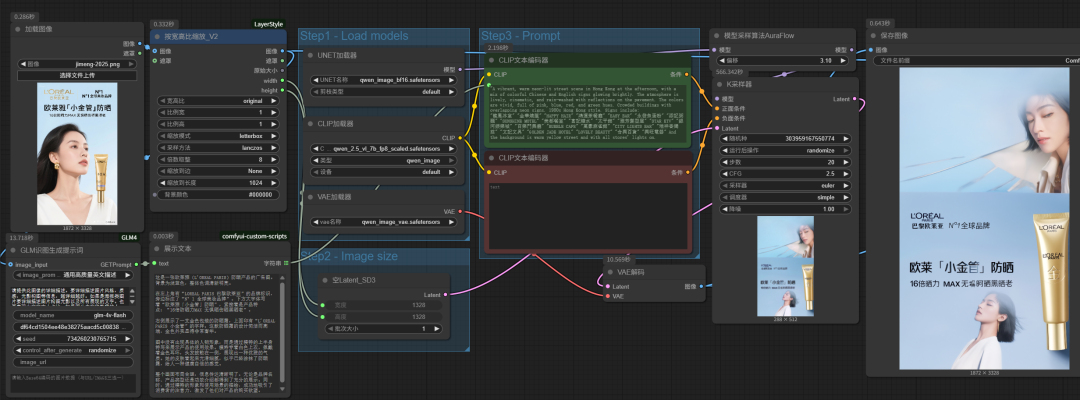This screenshot has width=1080, height=400.
Task: Collapse the VAE加载器 node title dot
Action: click(x=311, y=197)
